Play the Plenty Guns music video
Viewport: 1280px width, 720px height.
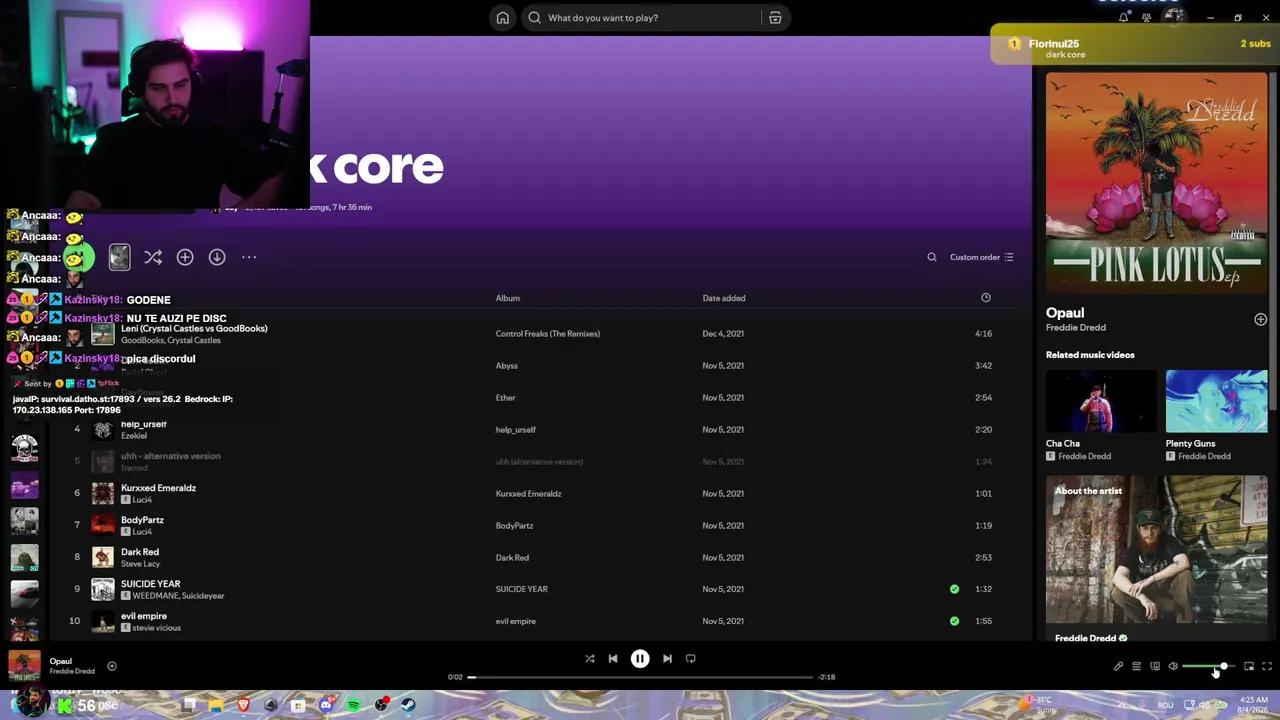pyautogui.click(x=1217, y=401)
